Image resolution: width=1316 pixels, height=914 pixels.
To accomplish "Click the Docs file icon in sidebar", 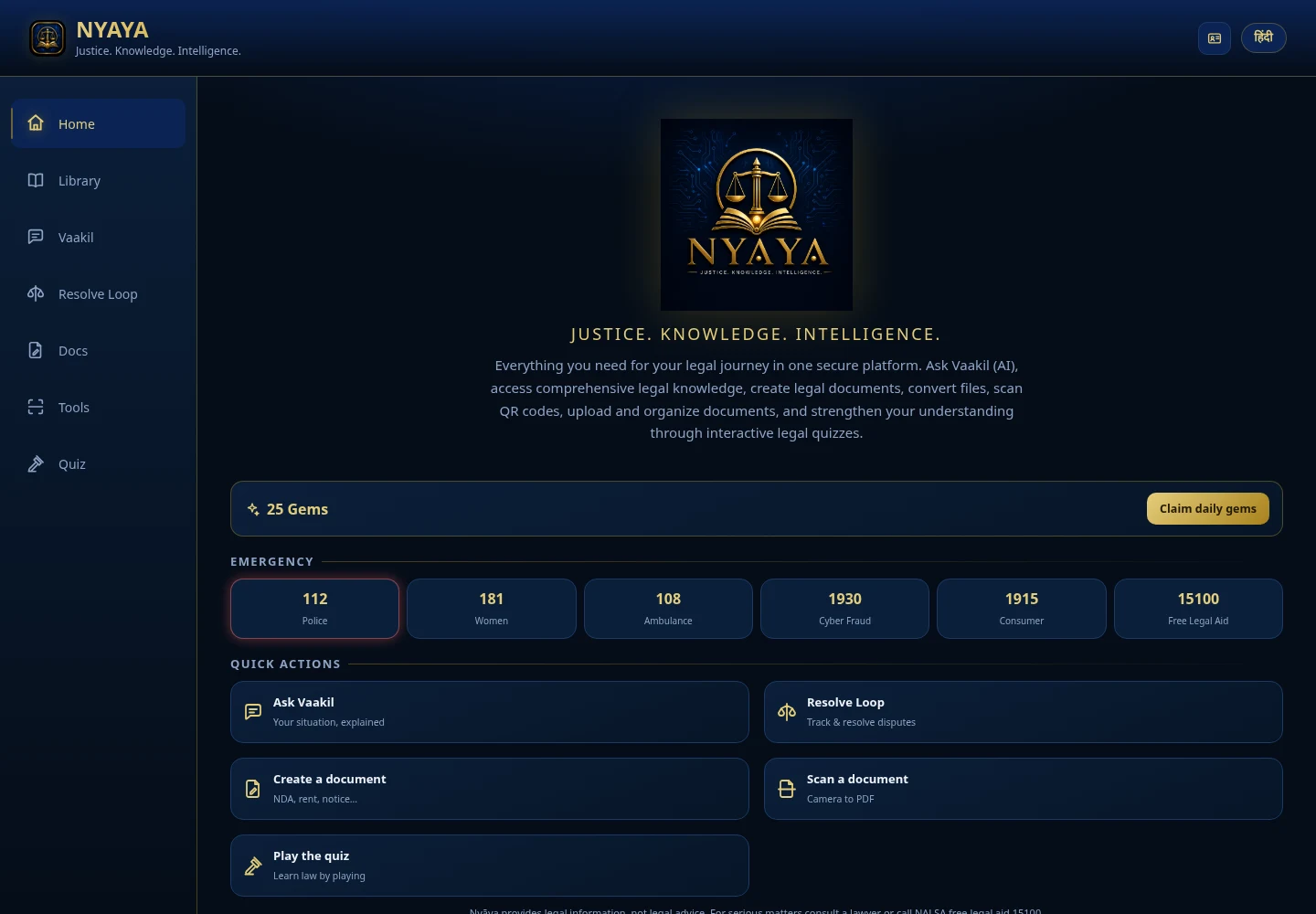I will [36, 350].
